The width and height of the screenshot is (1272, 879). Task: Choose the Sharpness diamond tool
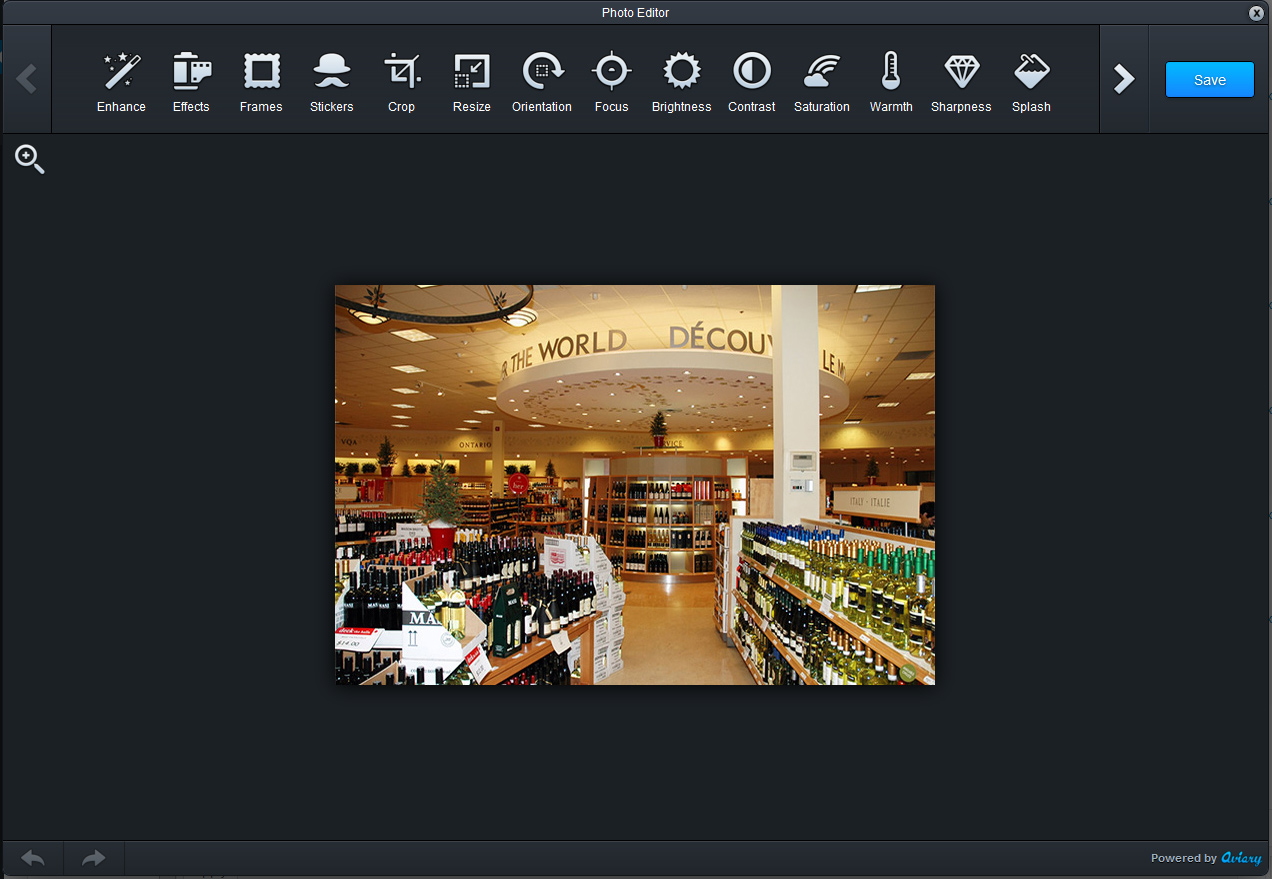tap(961, 81)
